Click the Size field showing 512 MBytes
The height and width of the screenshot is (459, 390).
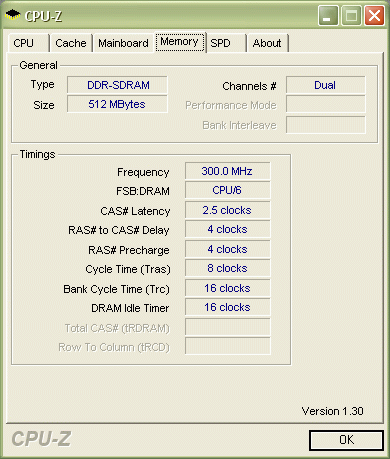(x=117, y=104)
